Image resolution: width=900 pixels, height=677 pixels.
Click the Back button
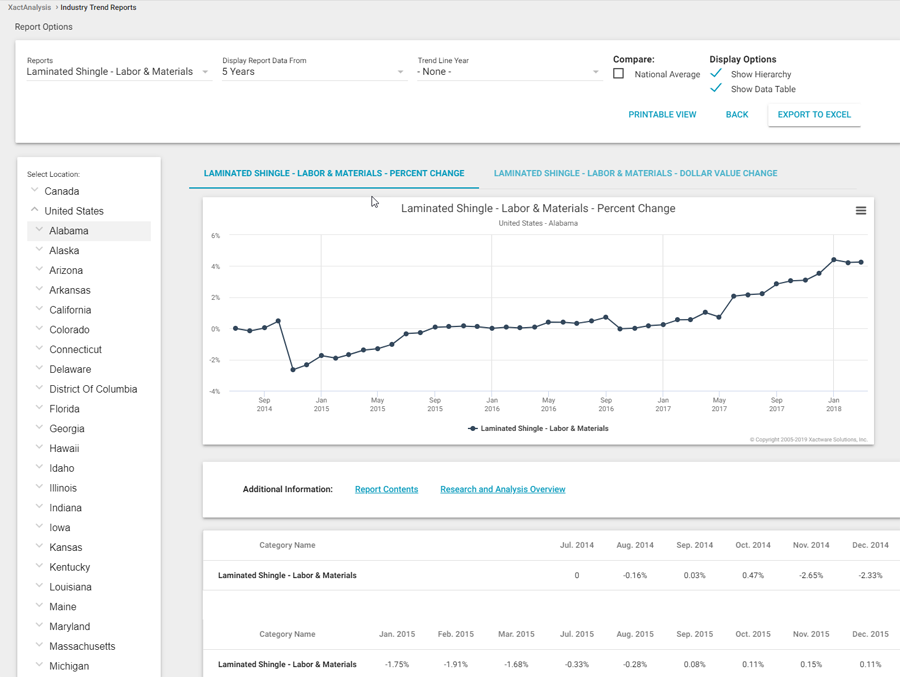point(737,115)
